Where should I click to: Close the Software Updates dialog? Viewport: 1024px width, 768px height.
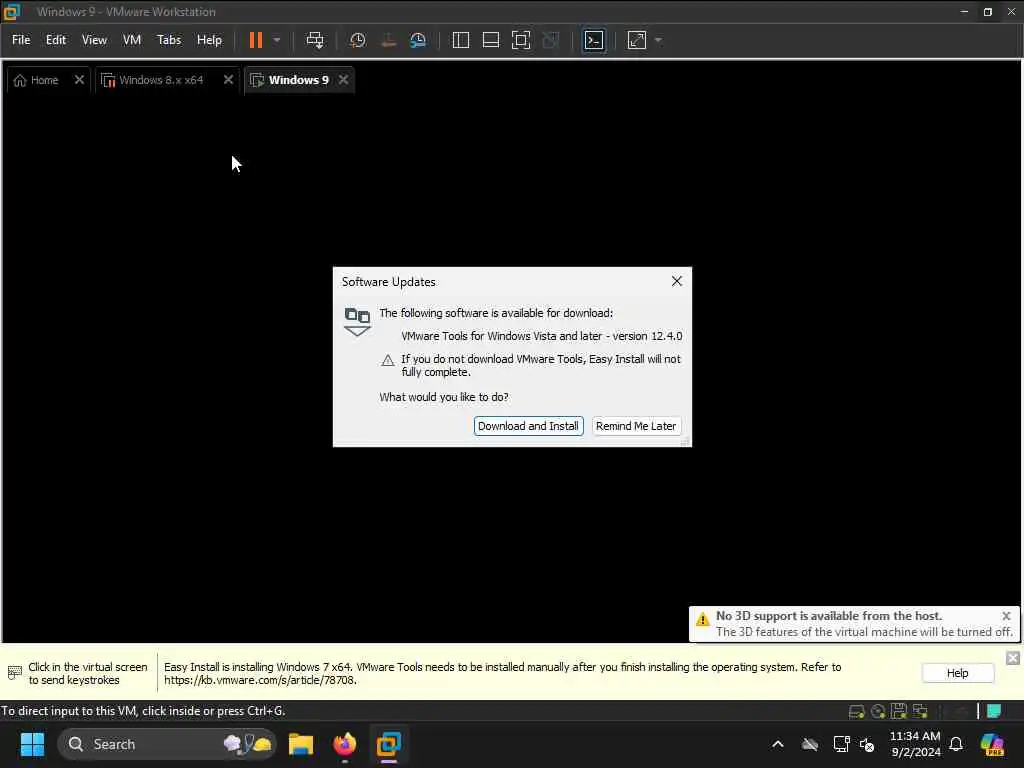click(677, 281)
